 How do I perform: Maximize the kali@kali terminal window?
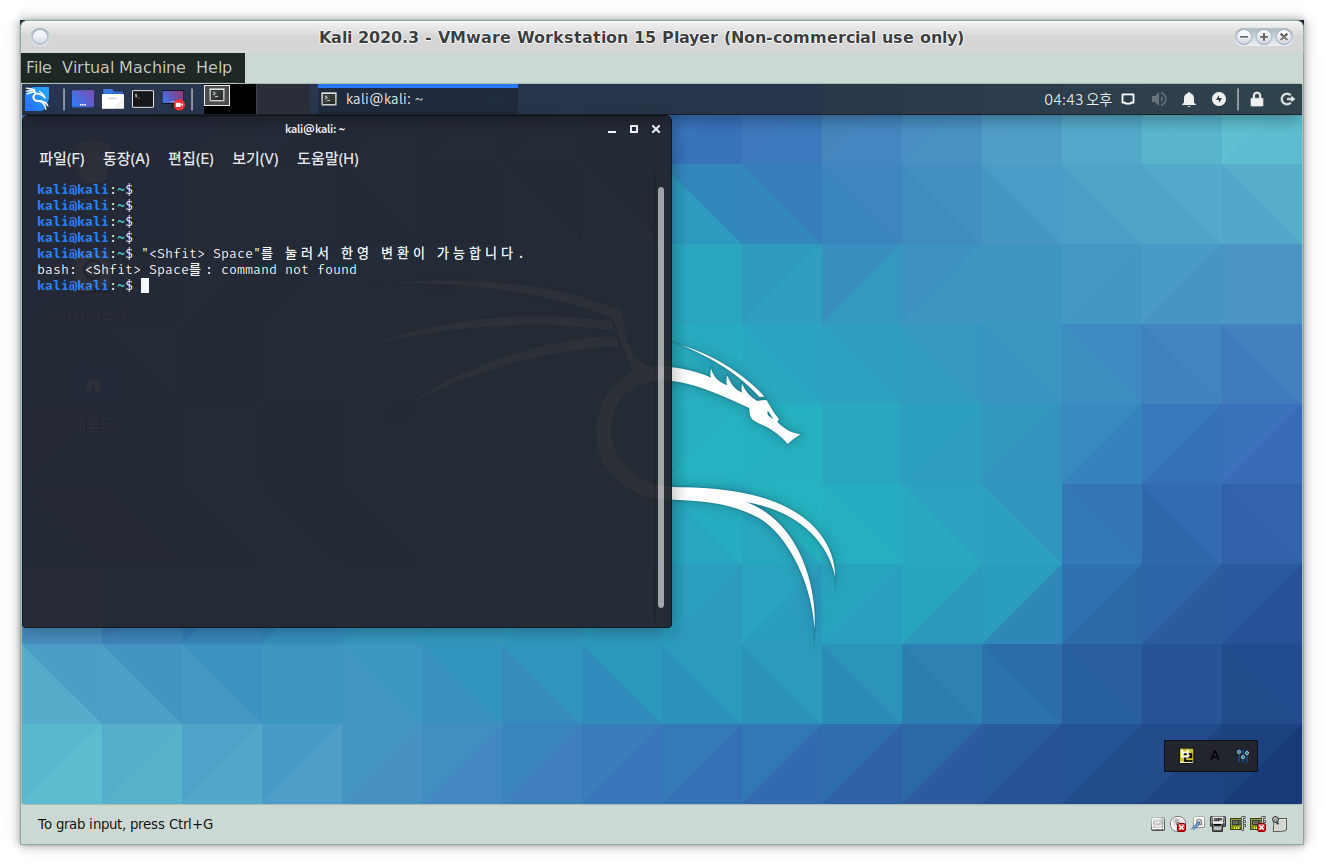coord(634,129)
